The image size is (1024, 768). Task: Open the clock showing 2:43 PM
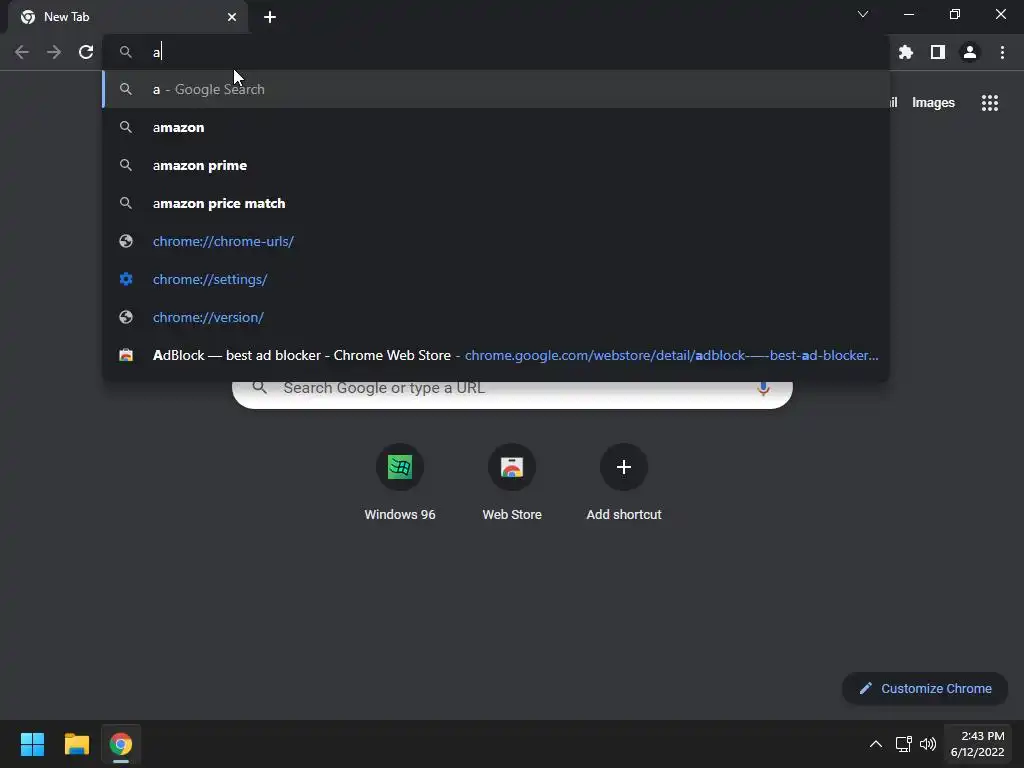(x=978, y=744)
